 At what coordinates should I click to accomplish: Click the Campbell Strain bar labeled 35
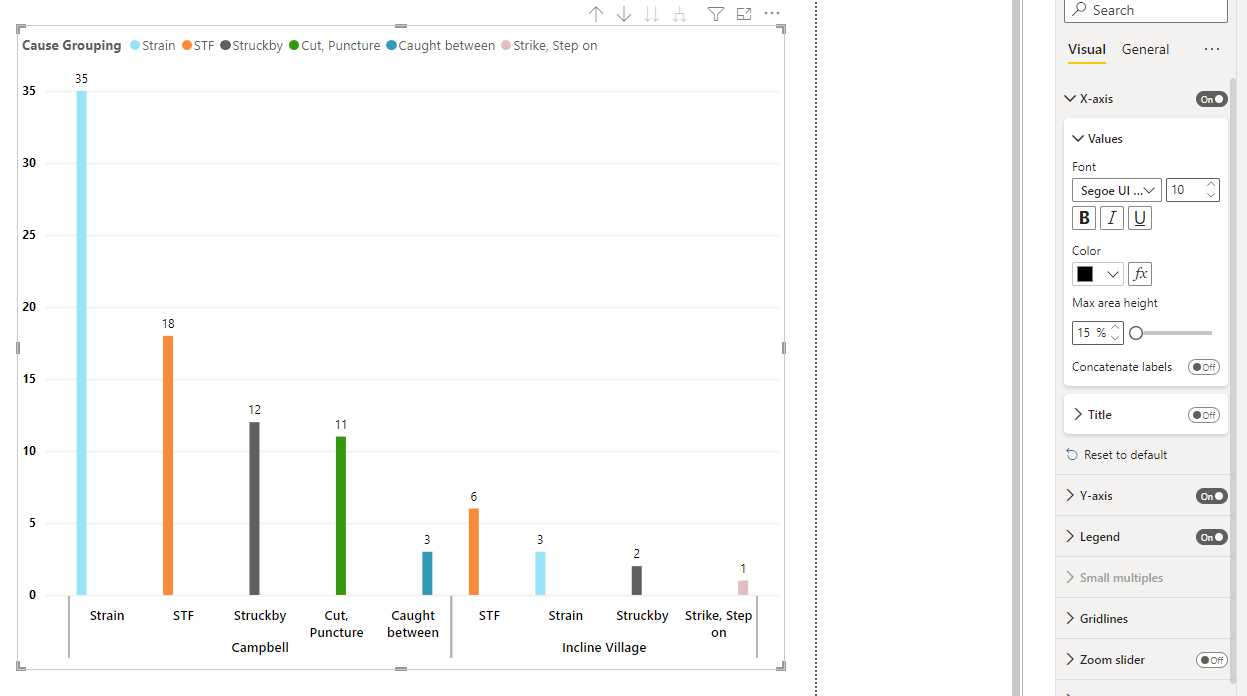pyautogui.click(x=81, y=343)
